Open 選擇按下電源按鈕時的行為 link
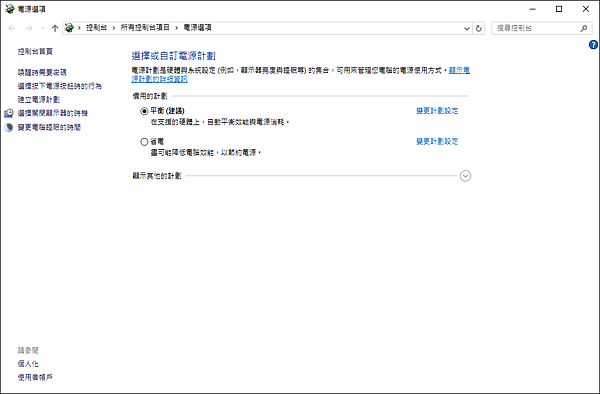The image size is (600, 394). point(60,86)
